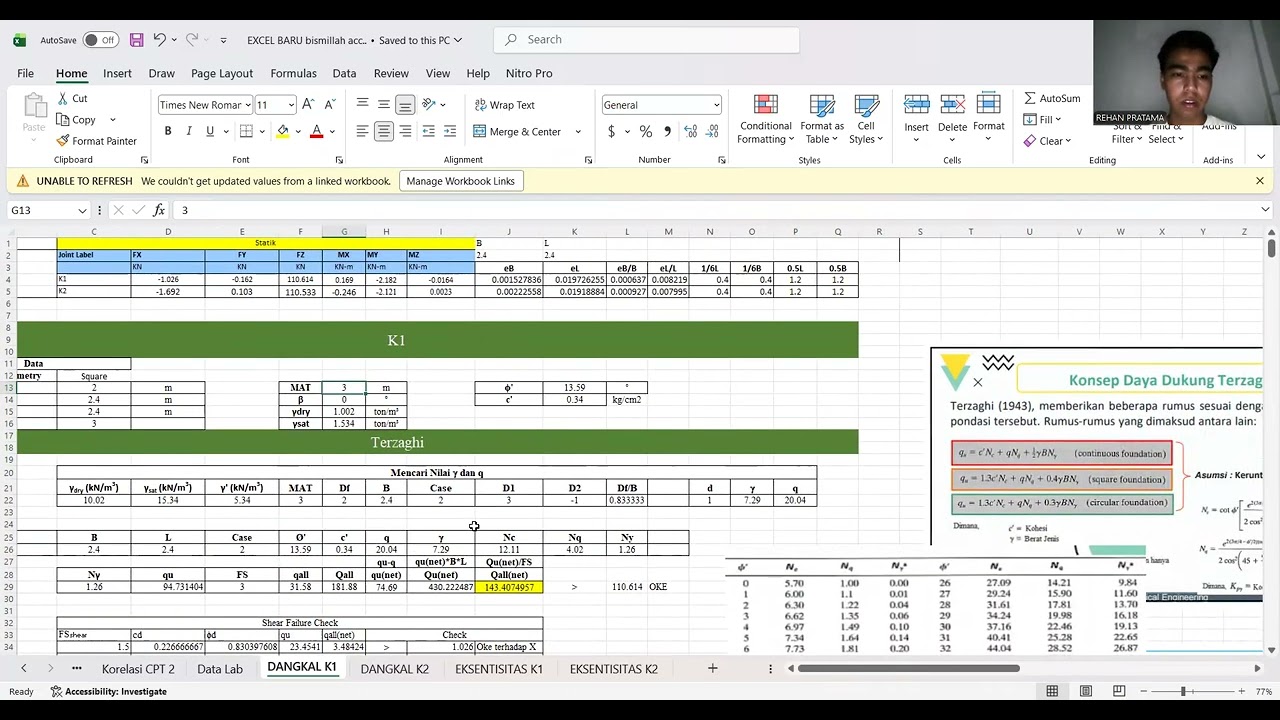Increase font size with the larger A
Screen dimensions: 1280x720
[308, 105]
